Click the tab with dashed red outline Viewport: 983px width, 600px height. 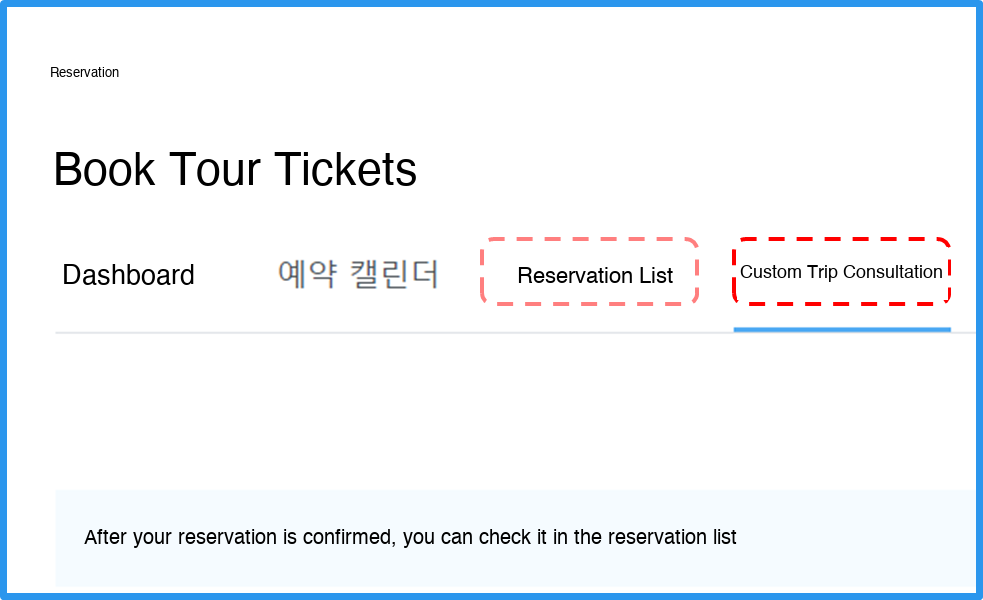(x=841, y=272)
